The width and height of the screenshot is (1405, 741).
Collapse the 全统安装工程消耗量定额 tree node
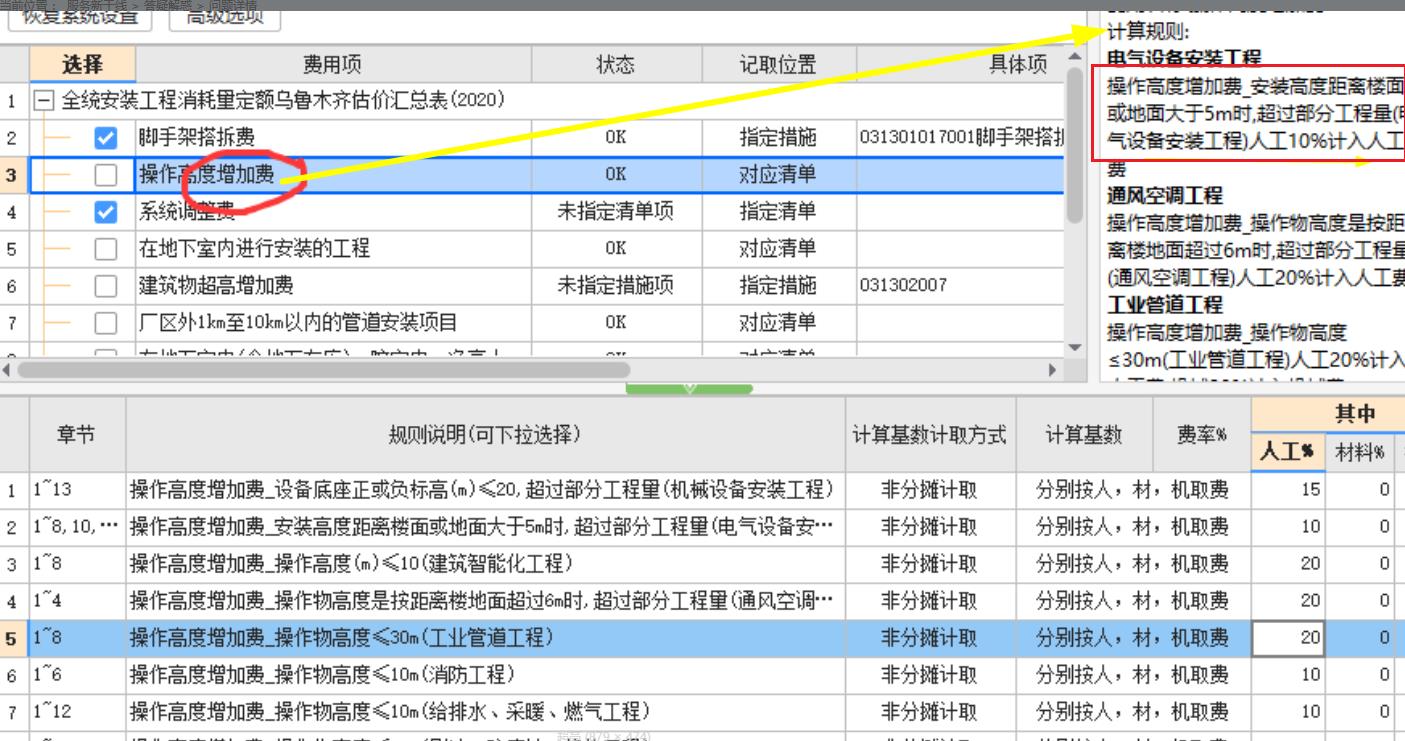coord(42,101)
